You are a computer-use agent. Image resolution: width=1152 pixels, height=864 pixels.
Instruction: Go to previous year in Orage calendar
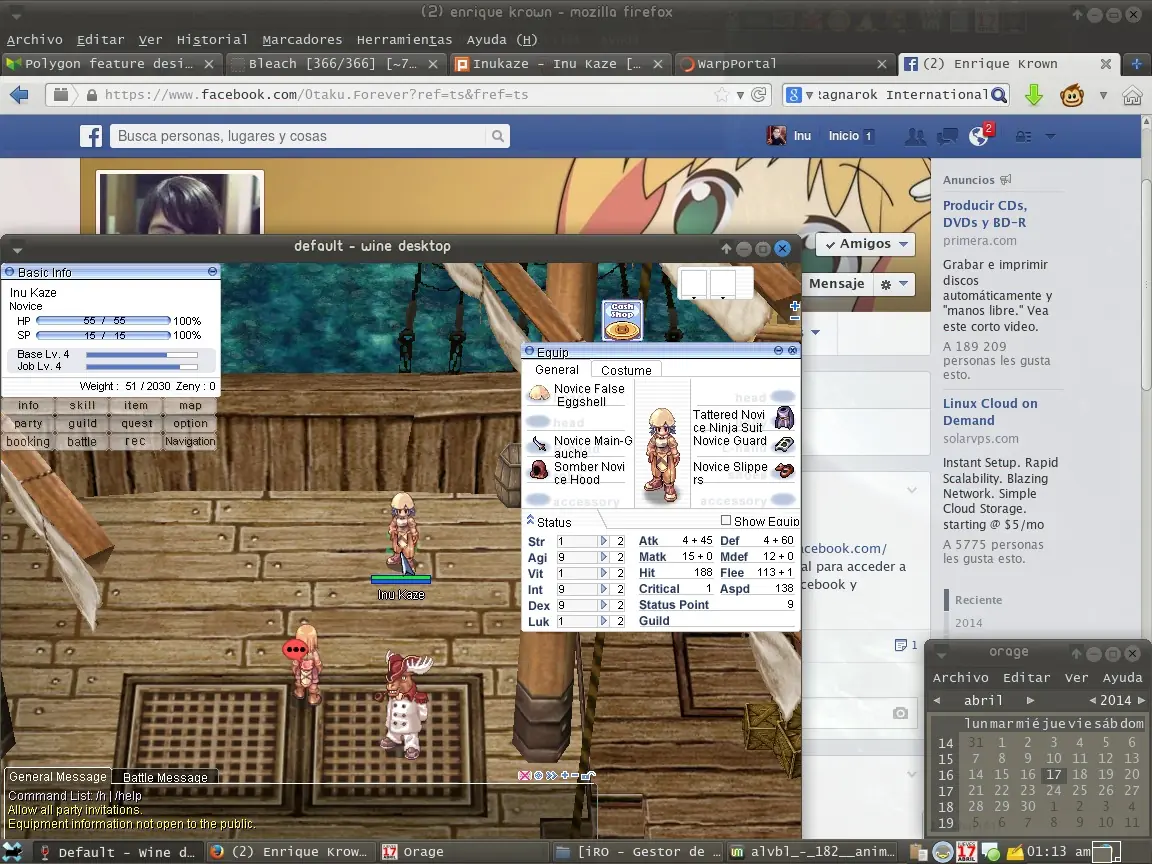(x=1092, y=700)
